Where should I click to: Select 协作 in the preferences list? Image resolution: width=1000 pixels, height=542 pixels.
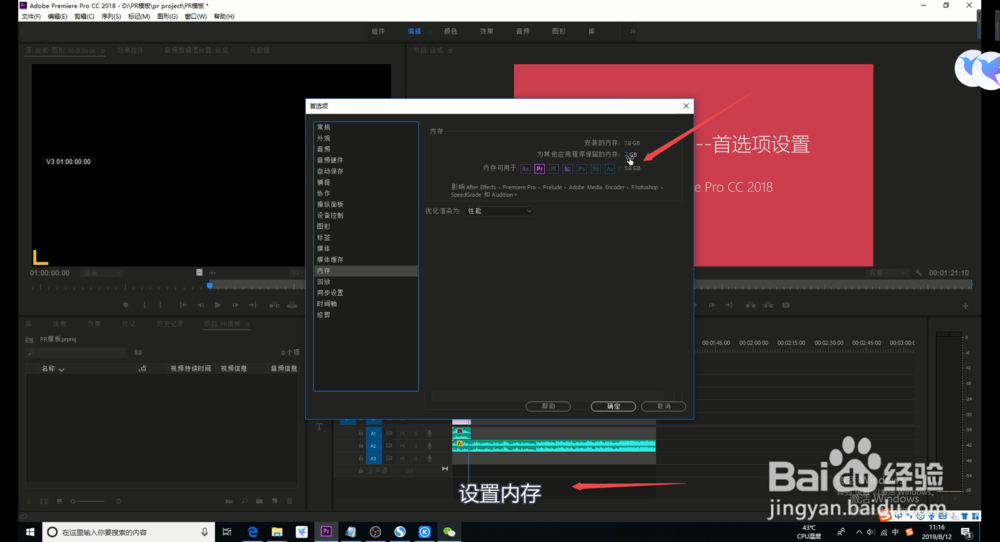[x=324, y=193]
